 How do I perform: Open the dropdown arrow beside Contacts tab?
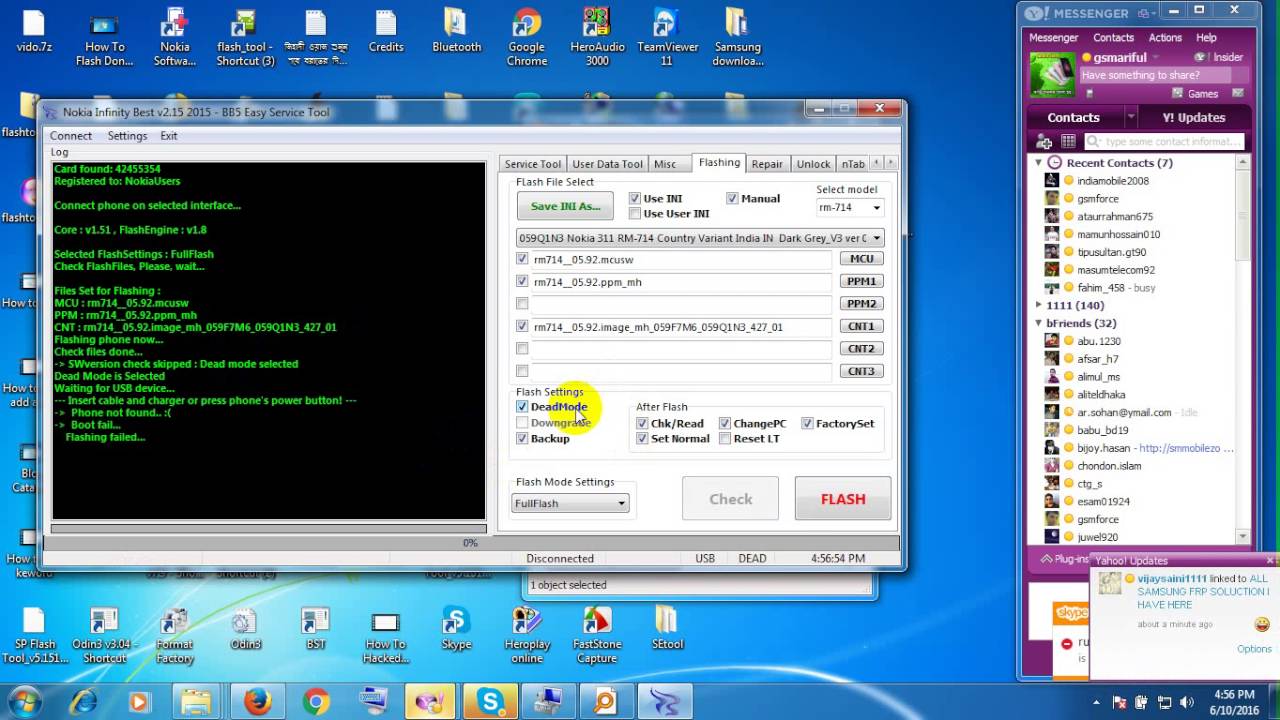pyautogui.click(x=1131, y=117)
